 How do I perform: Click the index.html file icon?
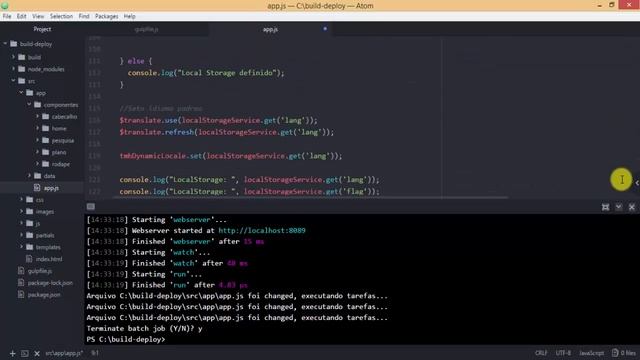click(x=29, y=259)
